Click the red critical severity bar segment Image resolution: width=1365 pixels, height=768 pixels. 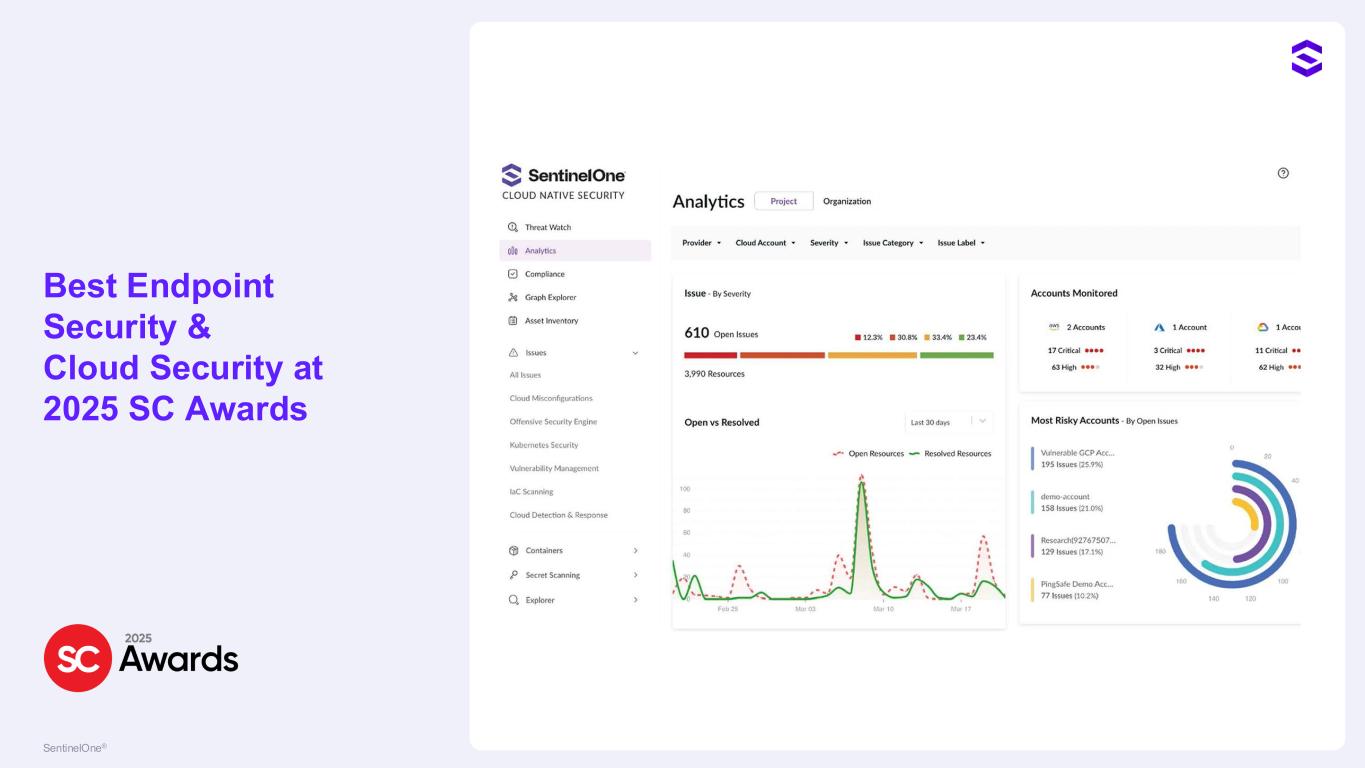click(710, 355)
